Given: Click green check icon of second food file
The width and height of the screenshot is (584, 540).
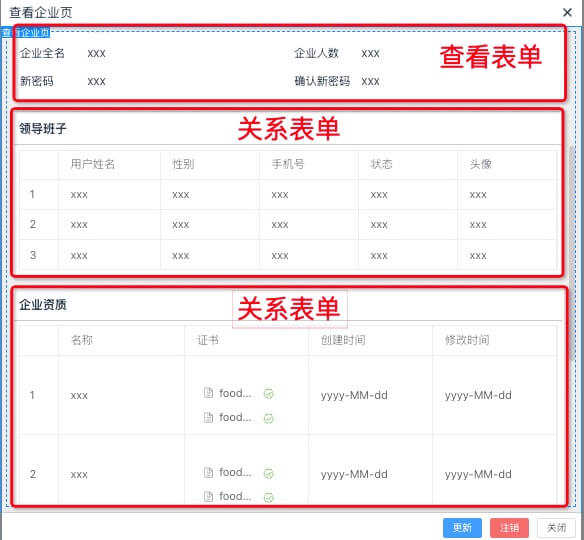Looking at the screenshot, I should [269, 419].
